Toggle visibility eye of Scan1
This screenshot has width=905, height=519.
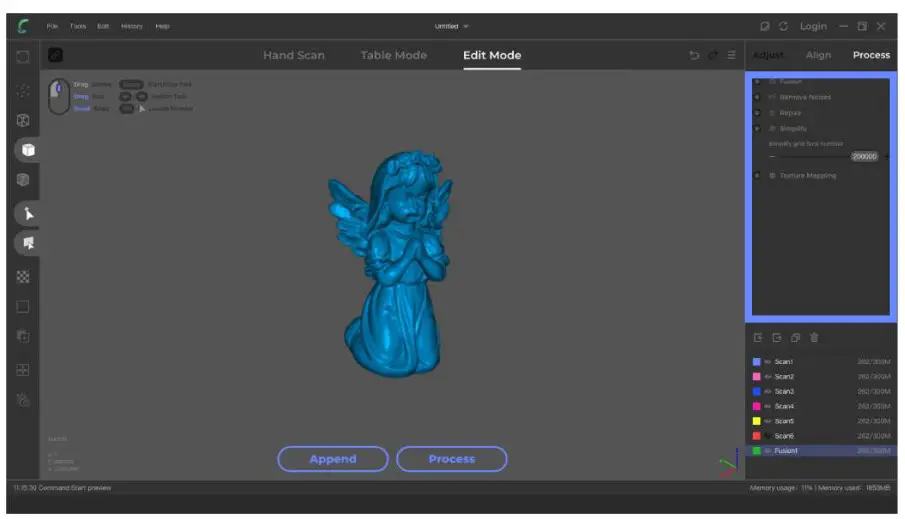768,362
